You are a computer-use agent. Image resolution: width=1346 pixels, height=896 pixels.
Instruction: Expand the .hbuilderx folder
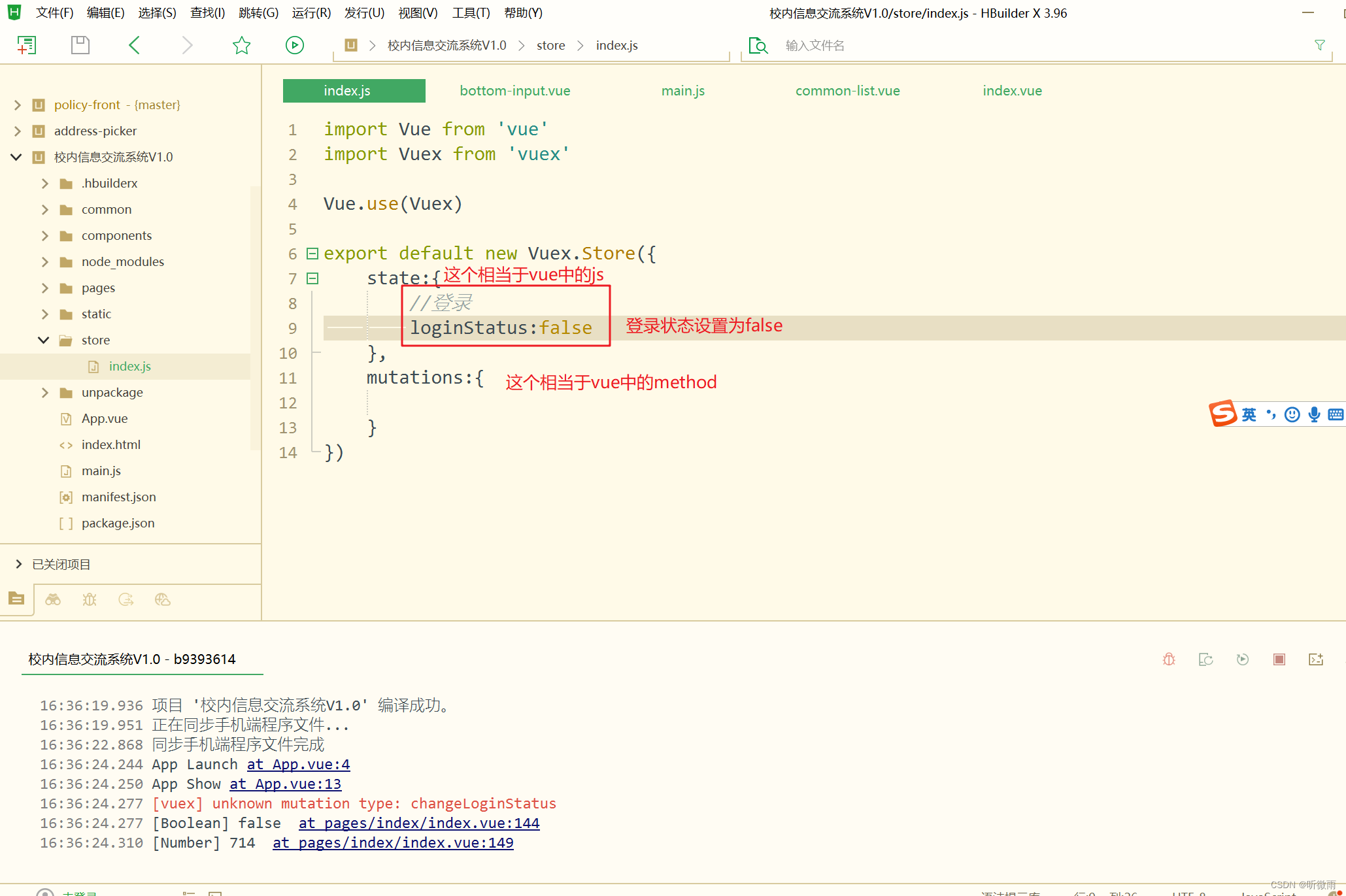(44, 183)
